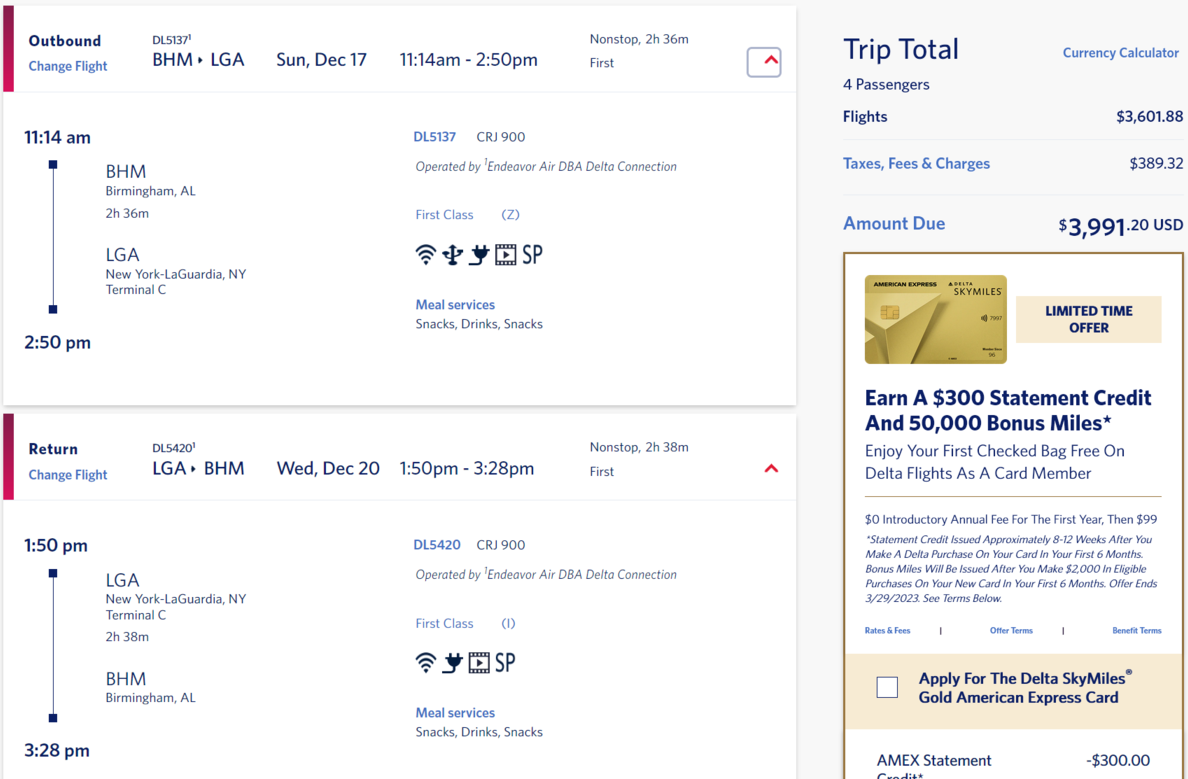1188x779 pixels.
Task: Open the Currency Calculator
Action: pos(1120,53)
